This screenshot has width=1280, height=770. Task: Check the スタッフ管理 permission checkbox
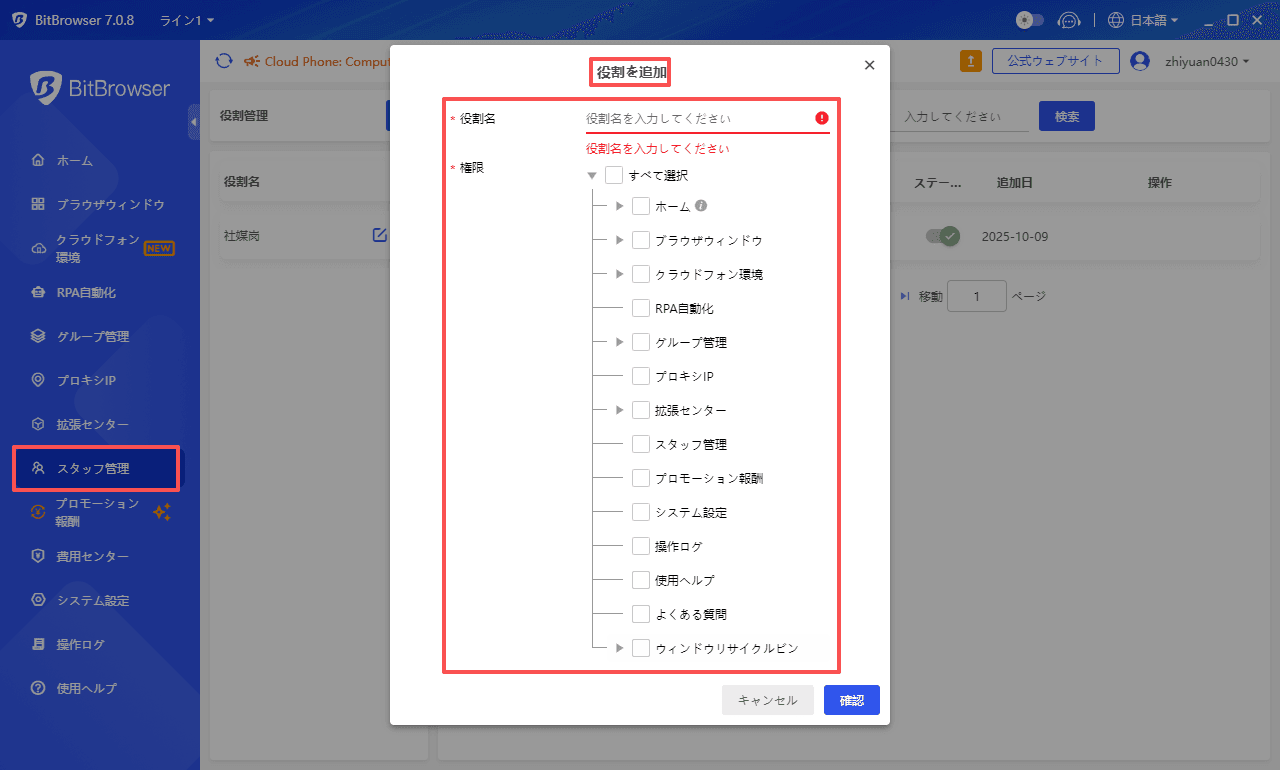640,444
